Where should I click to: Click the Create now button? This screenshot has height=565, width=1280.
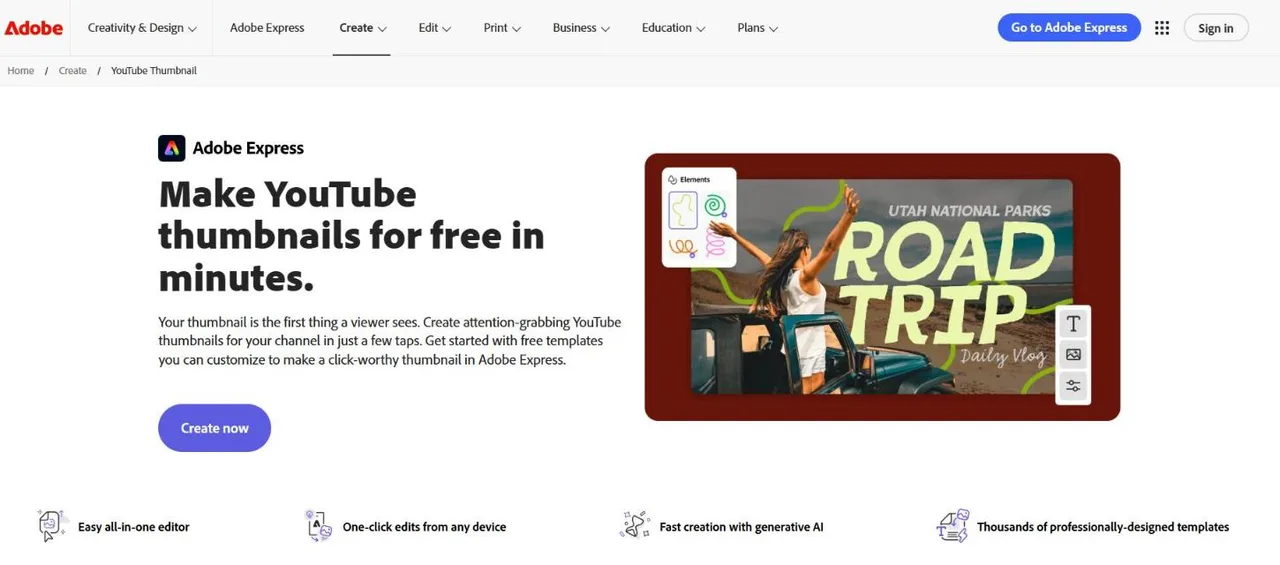(x=214, y=428)
